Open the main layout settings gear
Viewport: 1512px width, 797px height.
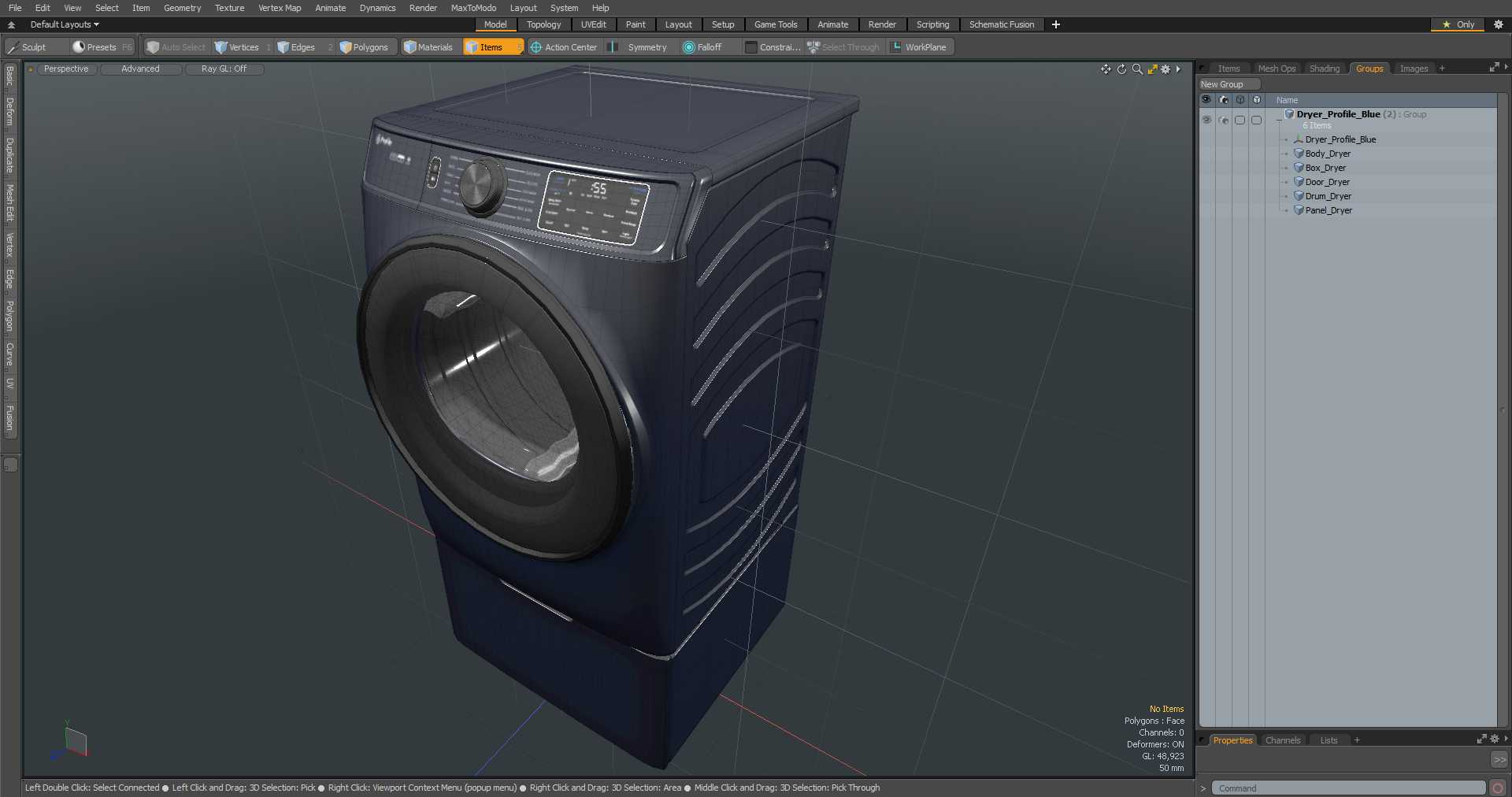click(x=1499, y=24)
